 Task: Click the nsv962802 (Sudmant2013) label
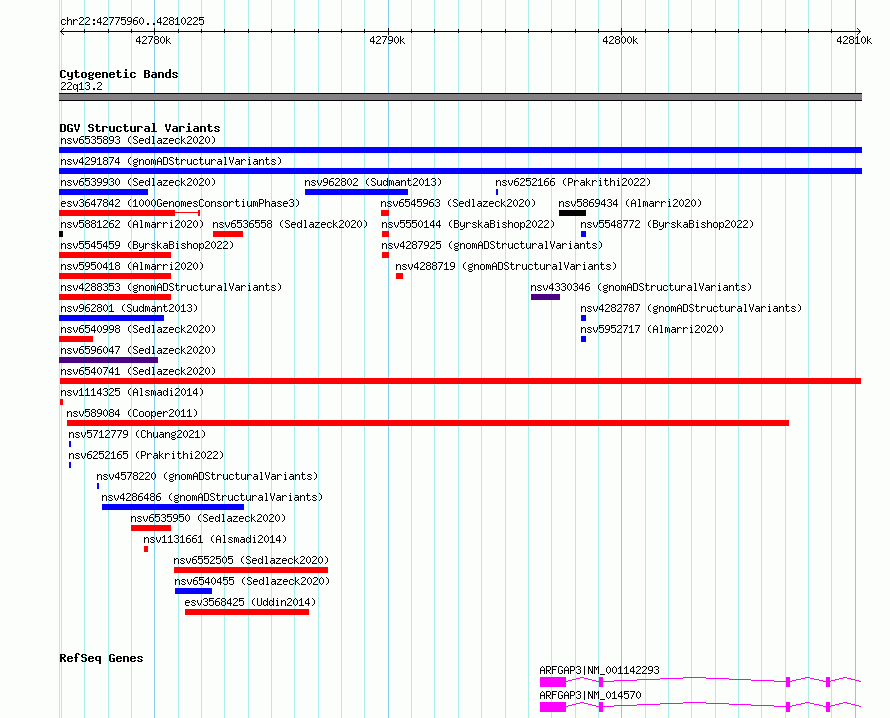click(373, 182)
